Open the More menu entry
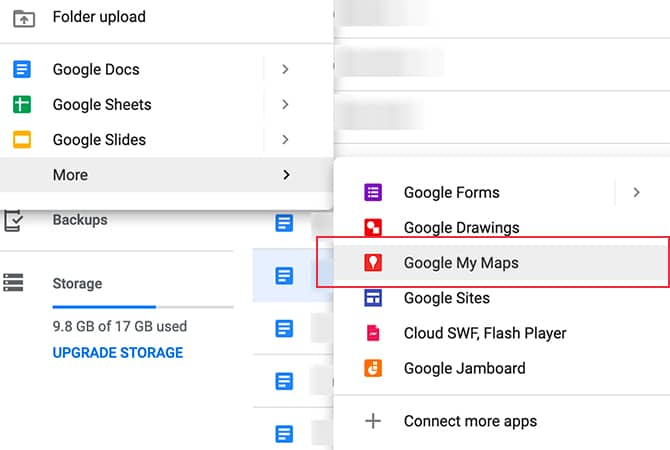This screenshot has height=450, width=670. (x=167, y=175)
